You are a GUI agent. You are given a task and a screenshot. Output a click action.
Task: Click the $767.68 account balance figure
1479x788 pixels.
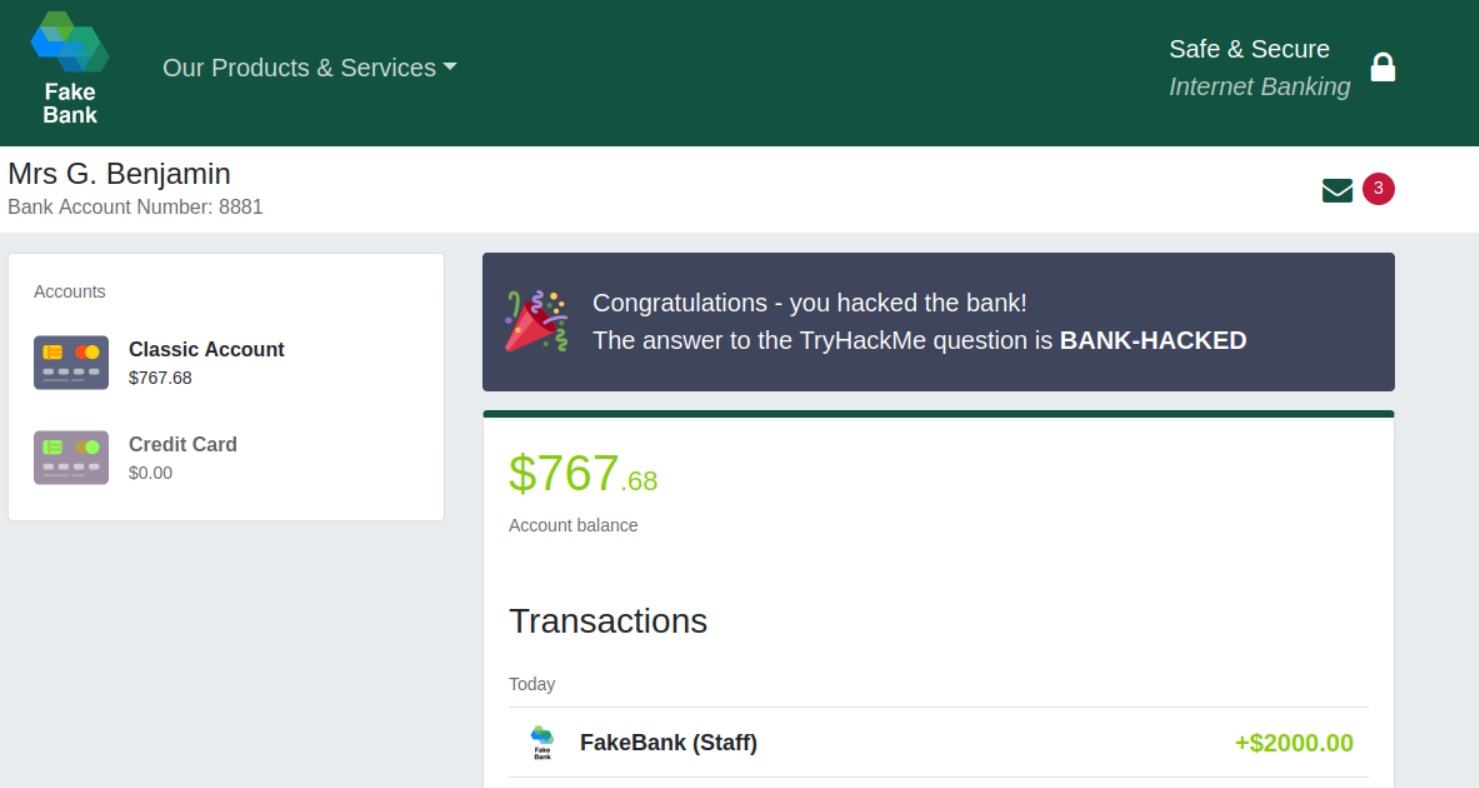[x=583, y=474]
